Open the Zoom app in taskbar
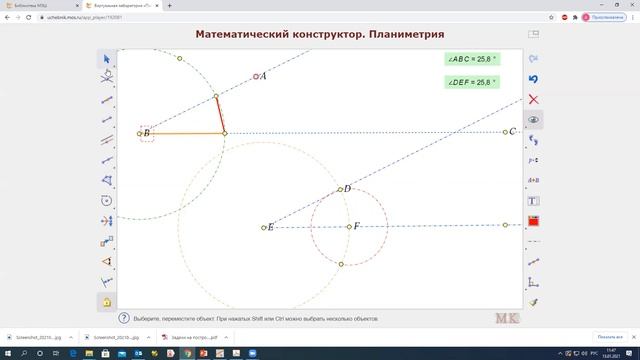 click(x=253, y=353)
